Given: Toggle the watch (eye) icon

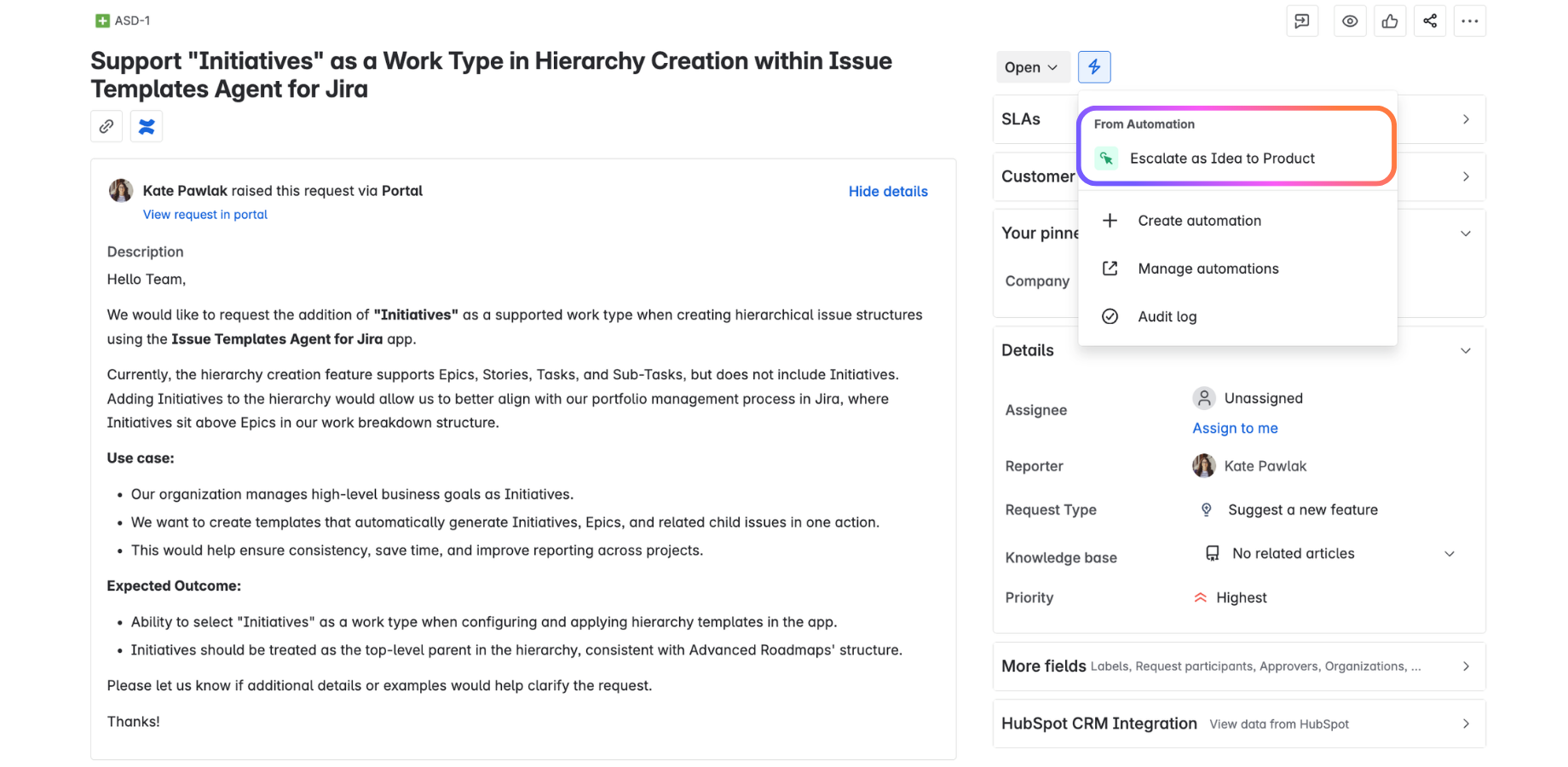Looking at the screenshot, I should click(x=1350, y=21).
